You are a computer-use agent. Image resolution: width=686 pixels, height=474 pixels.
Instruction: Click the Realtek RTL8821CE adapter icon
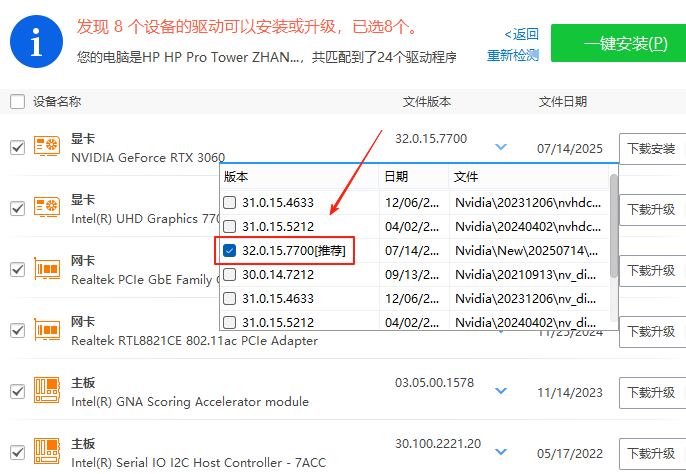click(x=48, y=330)
